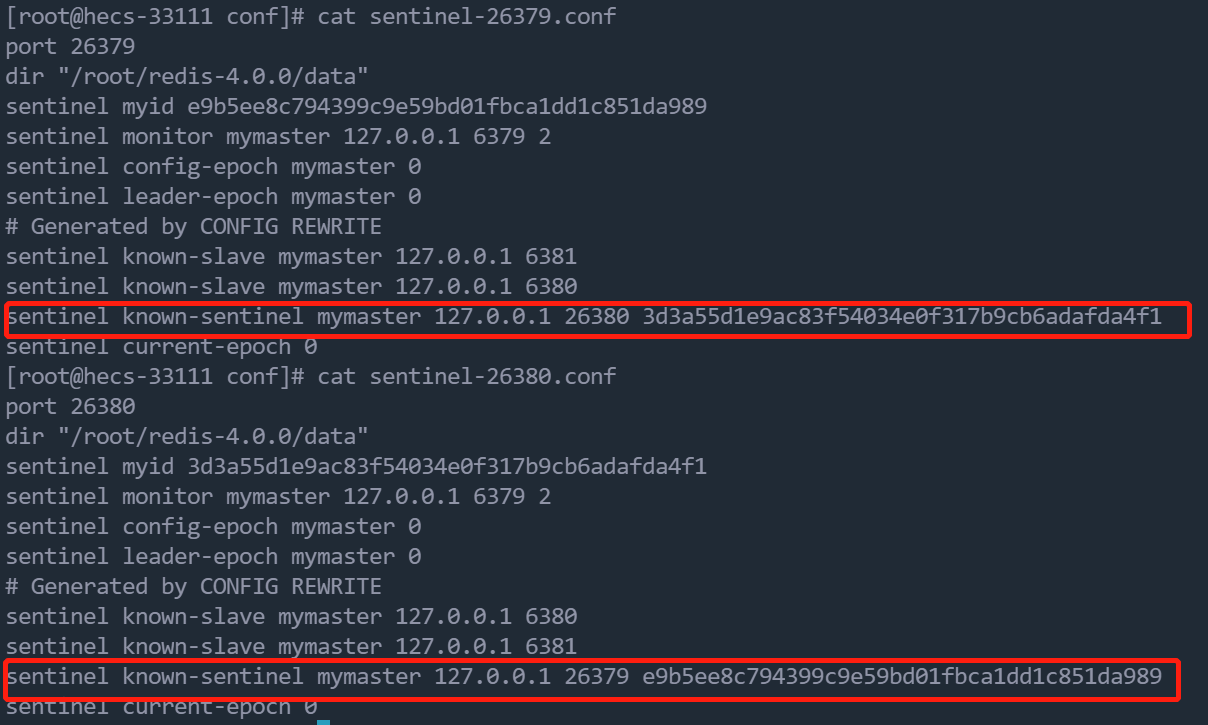Click the sentinel monitor line in 26379 config
The height and width of the screenshot is (725, 1208).
[278, 136]
